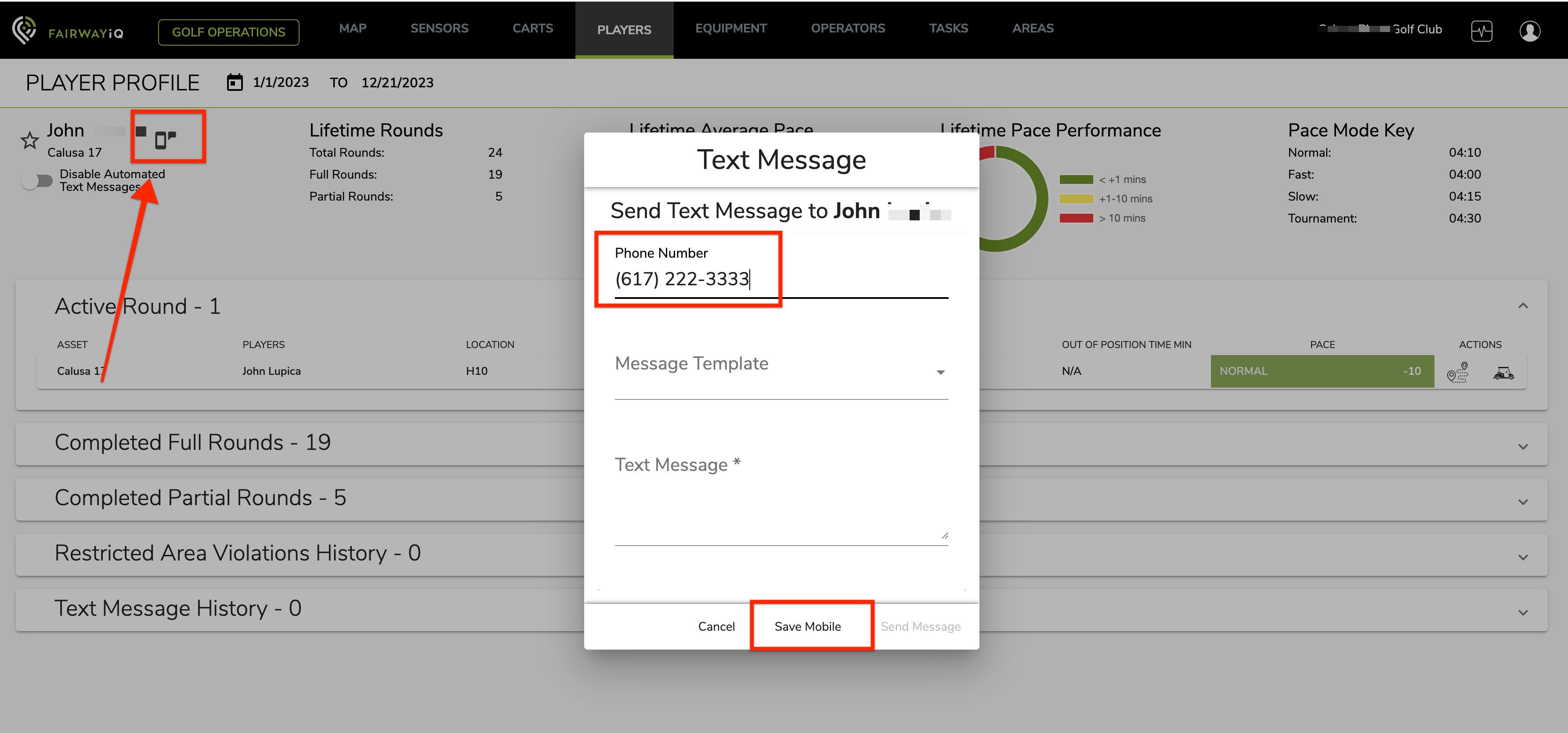Open the user account profile icon

[1530, 30]
